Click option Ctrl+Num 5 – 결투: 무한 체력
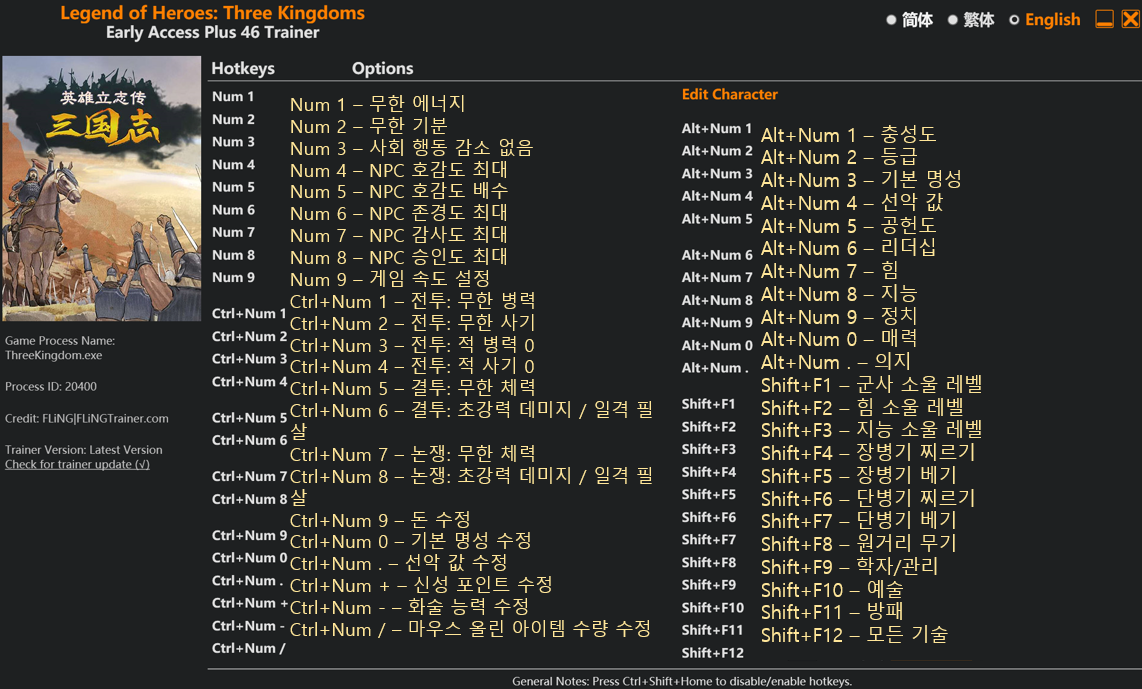 click(412, 388)
